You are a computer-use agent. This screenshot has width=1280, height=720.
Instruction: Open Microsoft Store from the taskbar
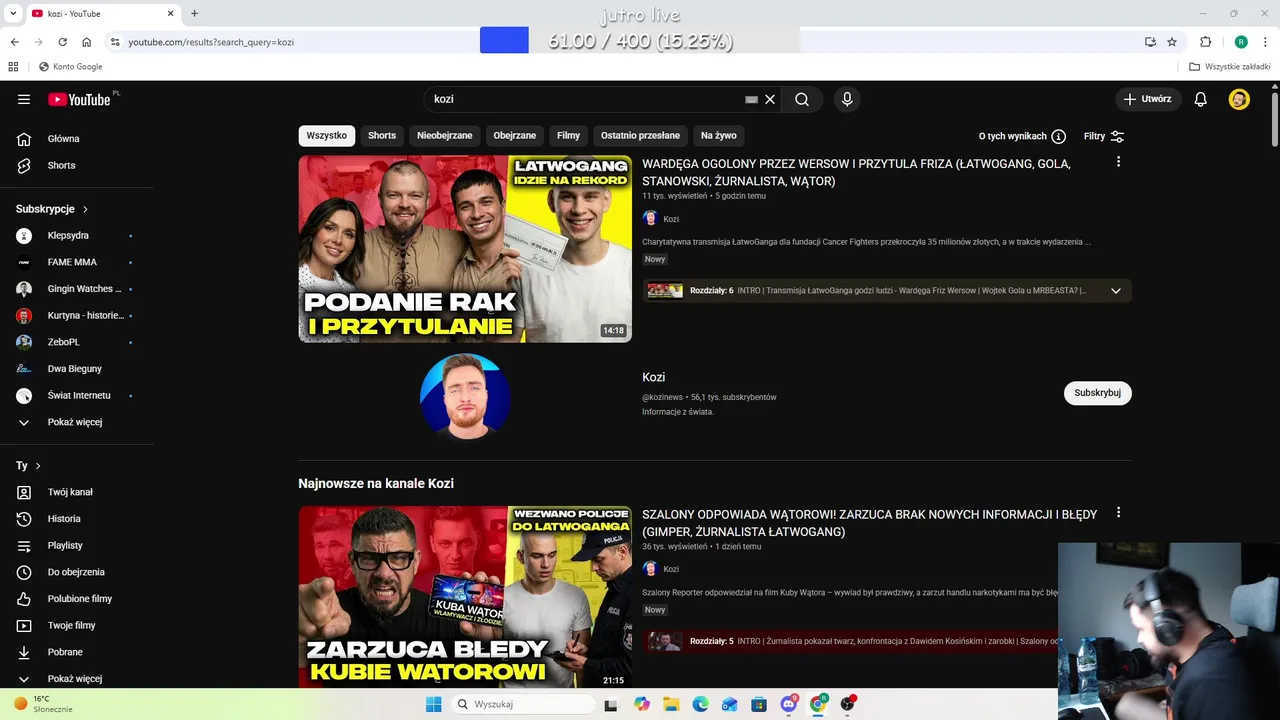(x=759, y=704)
